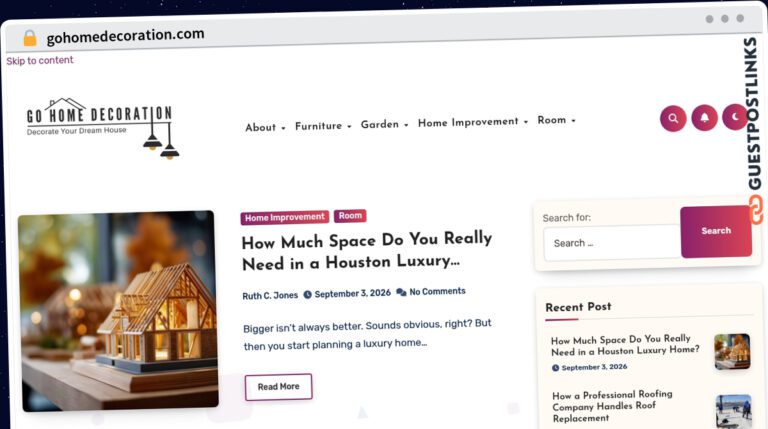Open the Home Improvement menu item
The image size is (768, 429).
[473, 122]
